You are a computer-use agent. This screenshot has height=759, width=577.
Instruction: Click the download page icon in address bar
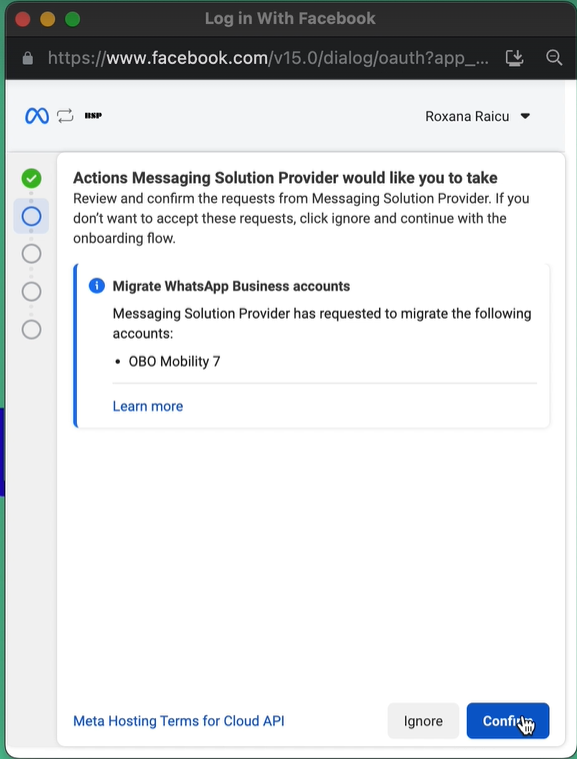[x=514, y=58]
